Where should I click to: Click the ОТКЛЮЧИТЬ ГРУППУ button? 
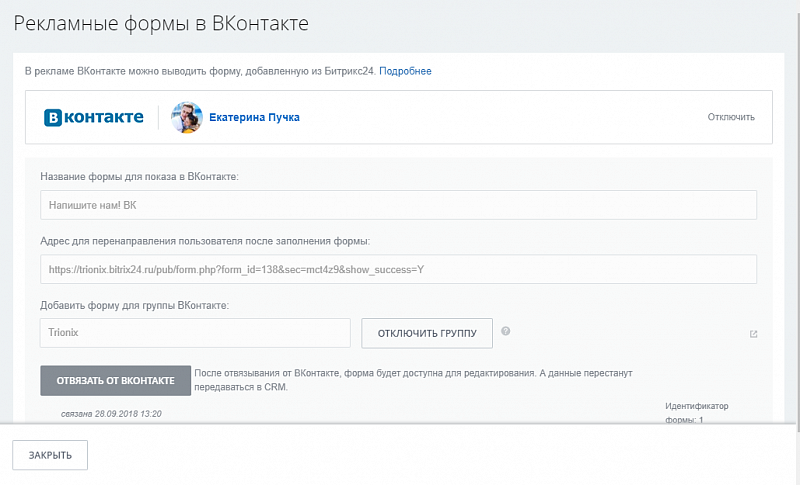pyautogui.click(x=427, y=334)
